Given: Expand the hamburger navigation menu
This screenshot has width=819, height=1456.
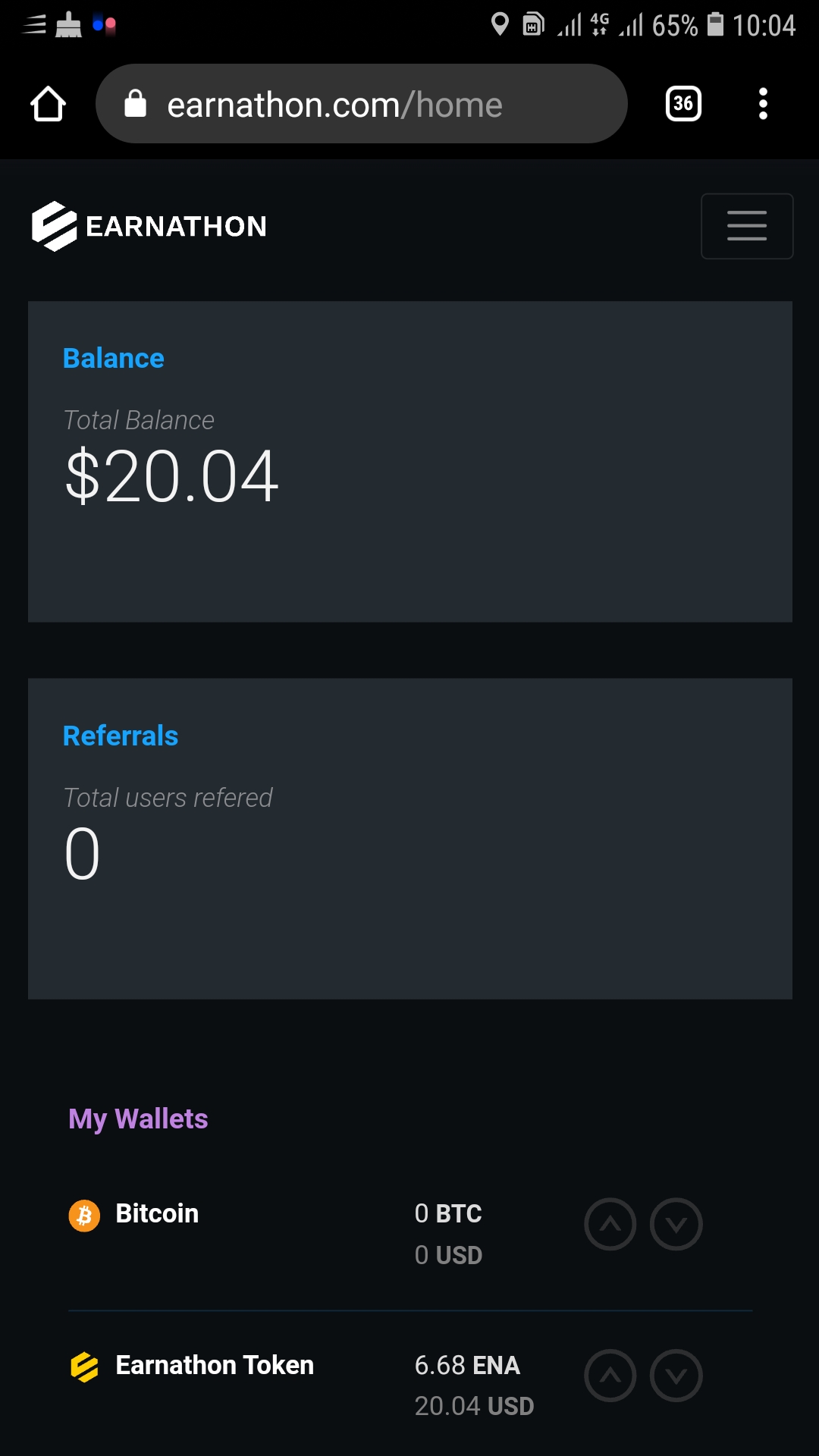Looking at the screenshot, I should click(747, 226).
